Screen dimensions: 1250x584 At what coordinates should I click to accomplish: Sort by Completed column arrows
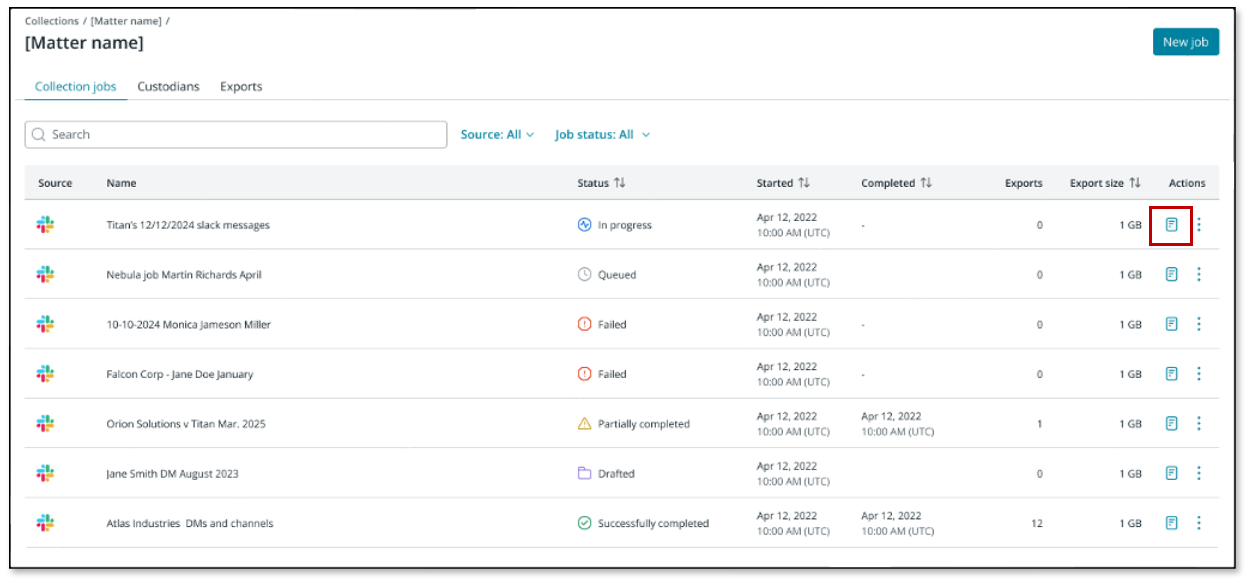[x=926, y=183]
